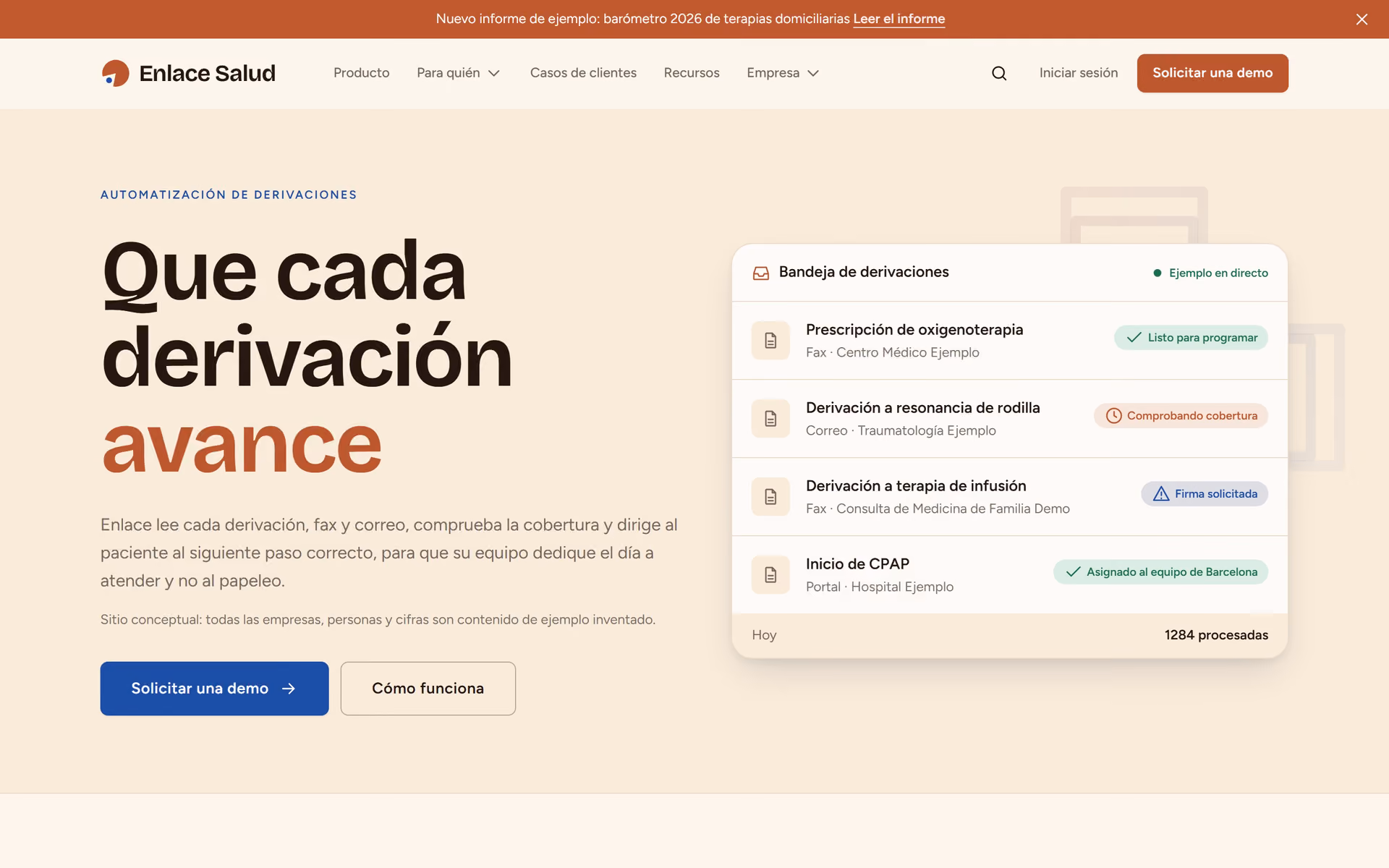Click the document icon for Derivación a resonancia de rodilla
The image size is (1389, 868).
[770, 419]
